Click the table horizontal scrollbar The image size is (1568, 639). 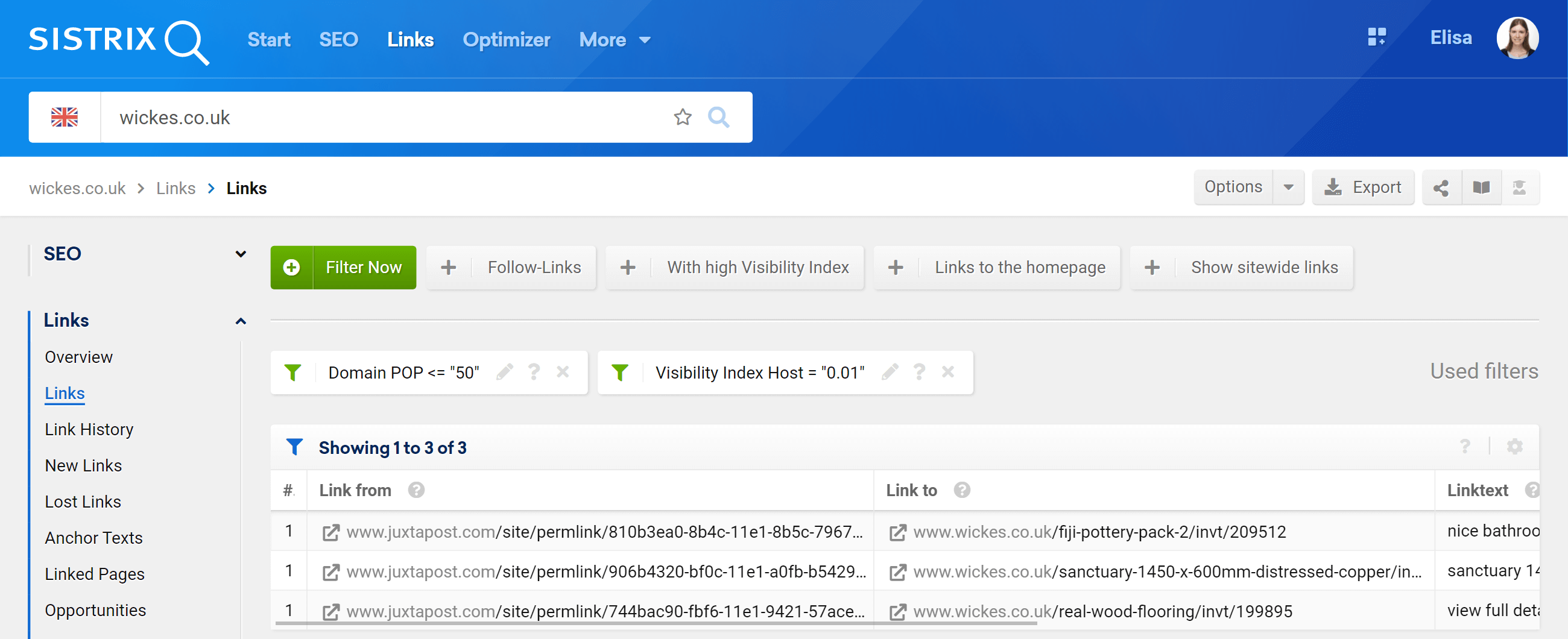(656, 623)
